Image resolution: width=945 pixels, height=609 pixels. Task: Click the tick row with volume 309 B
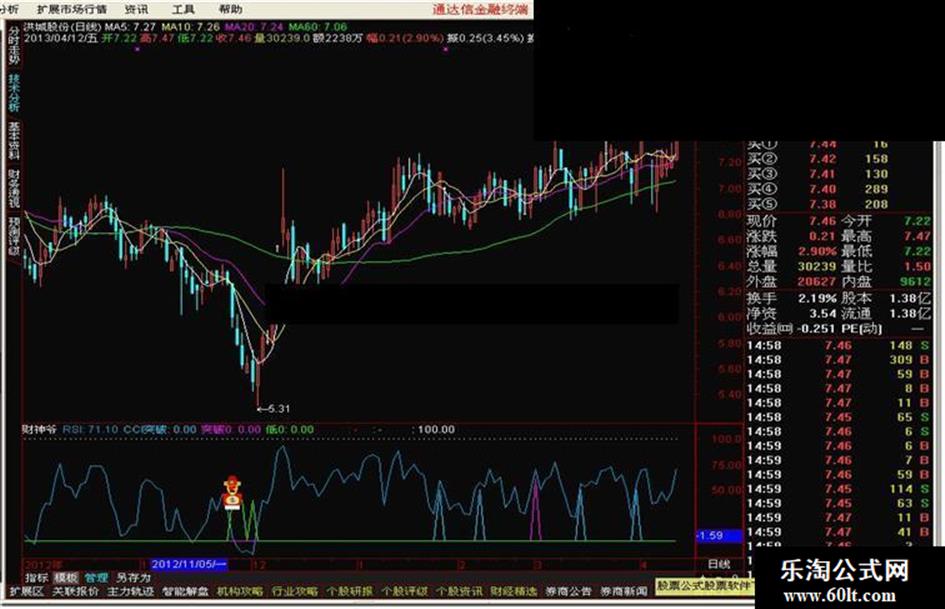pos(838,360)
